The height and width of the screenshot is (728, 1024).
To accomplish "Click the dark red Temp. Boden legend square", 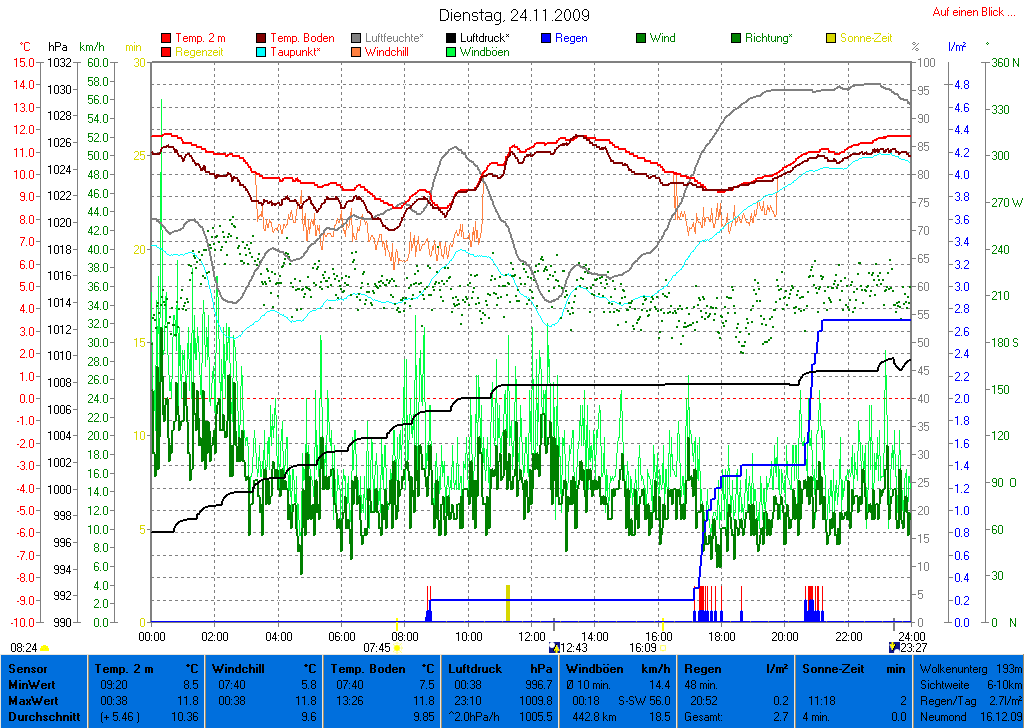I will pyautogui.click(x=262, y=38).
